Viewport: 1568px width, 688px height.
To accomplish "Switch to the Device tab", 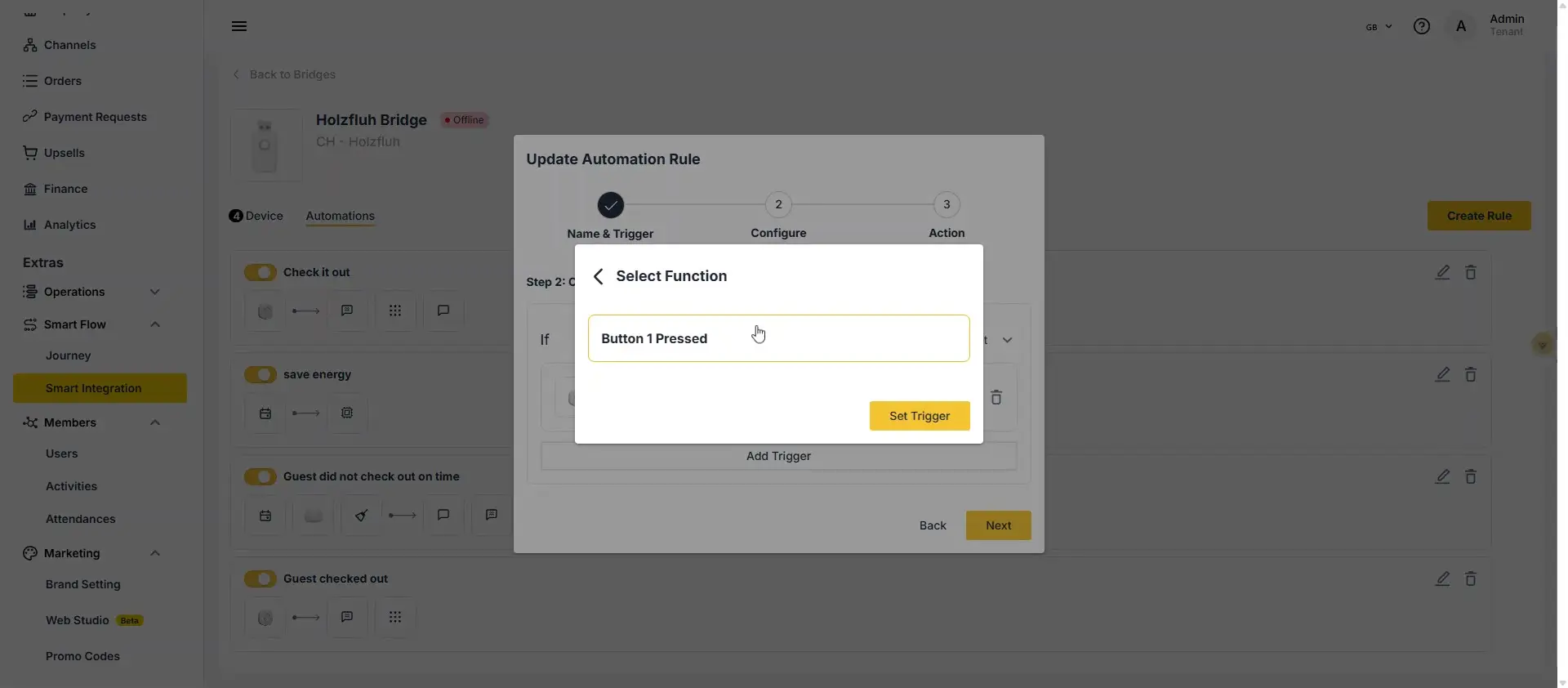I will pos(256,216).
